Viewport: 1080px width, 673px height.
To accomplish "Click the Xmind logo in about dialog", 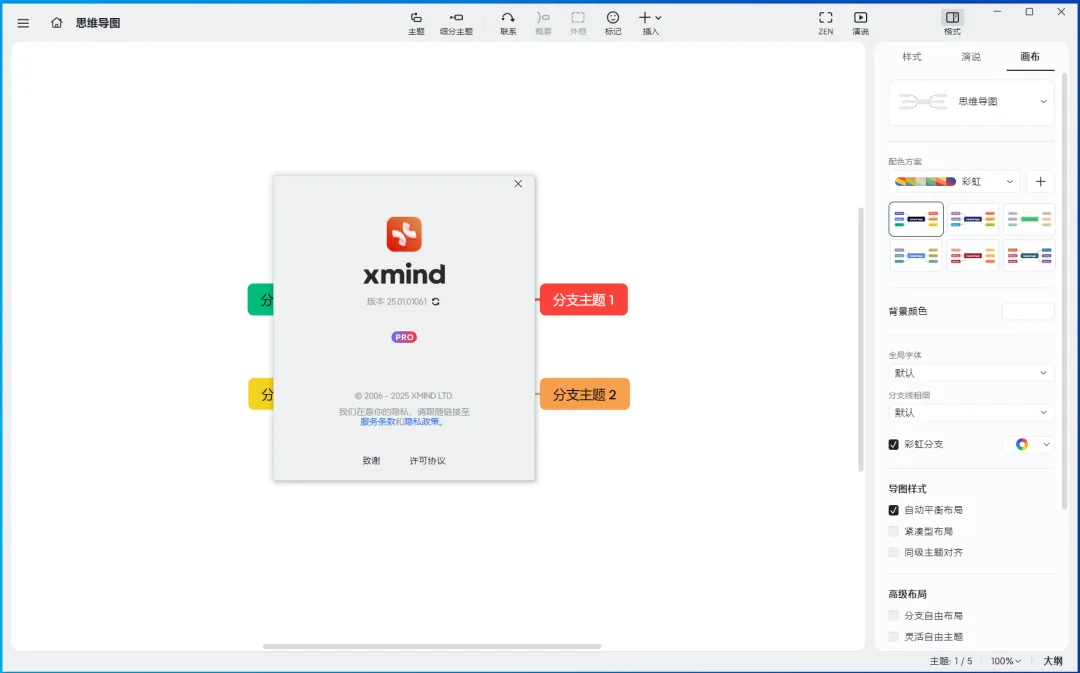I will (x=404, y=234).
